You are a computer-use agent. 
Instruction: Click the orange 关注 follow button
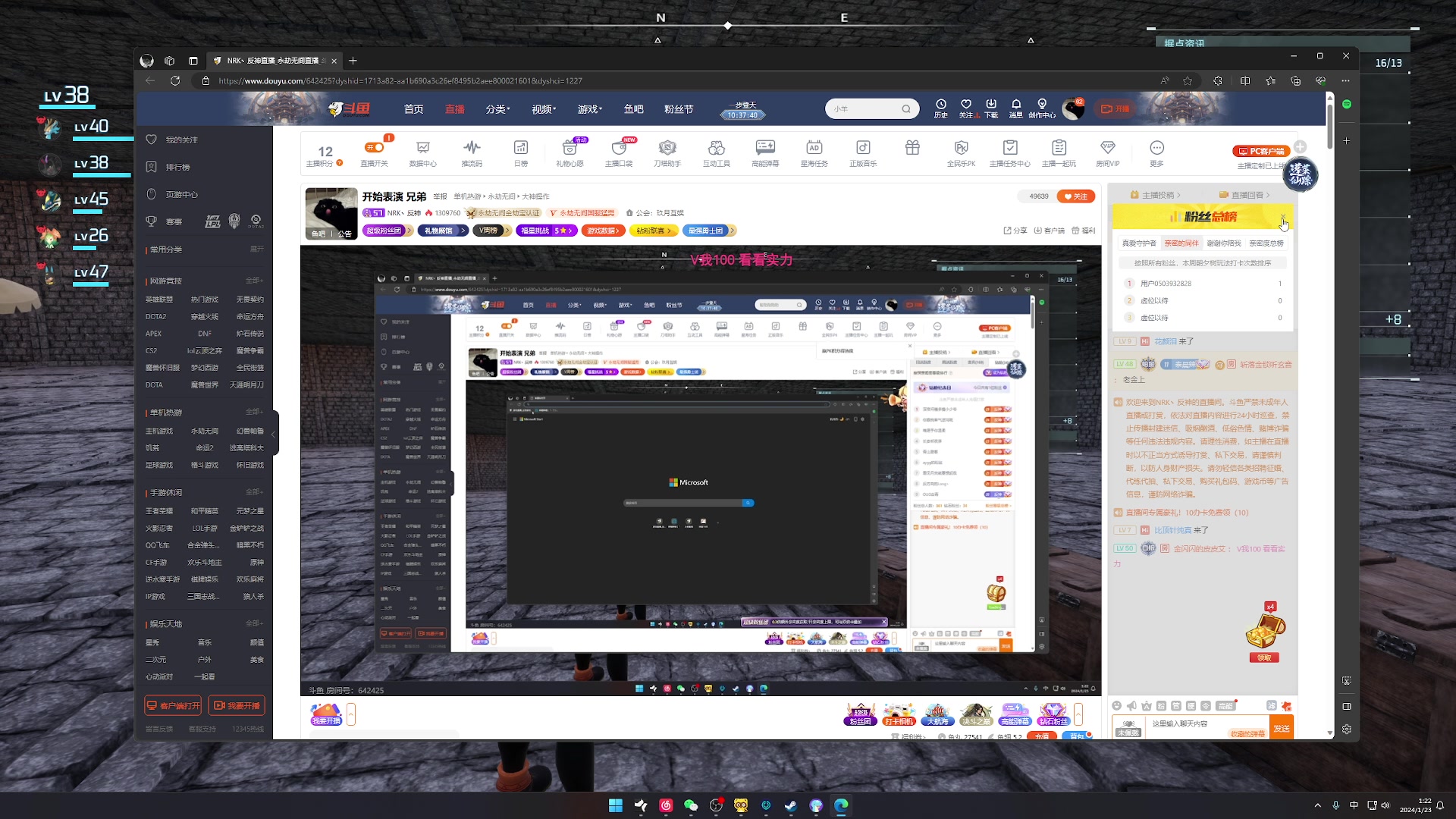tap(1076, 196)
